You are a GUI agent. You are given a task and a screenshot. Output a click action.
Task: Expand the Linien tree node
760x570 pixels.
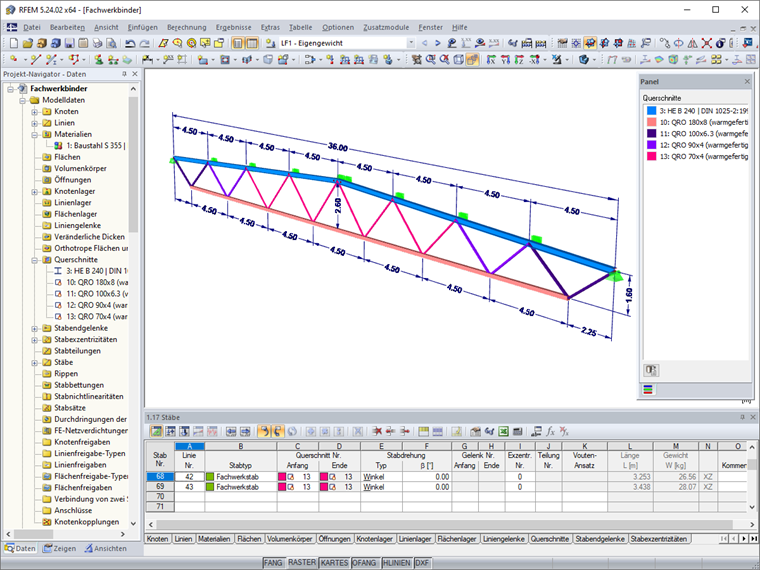point(35,123)
